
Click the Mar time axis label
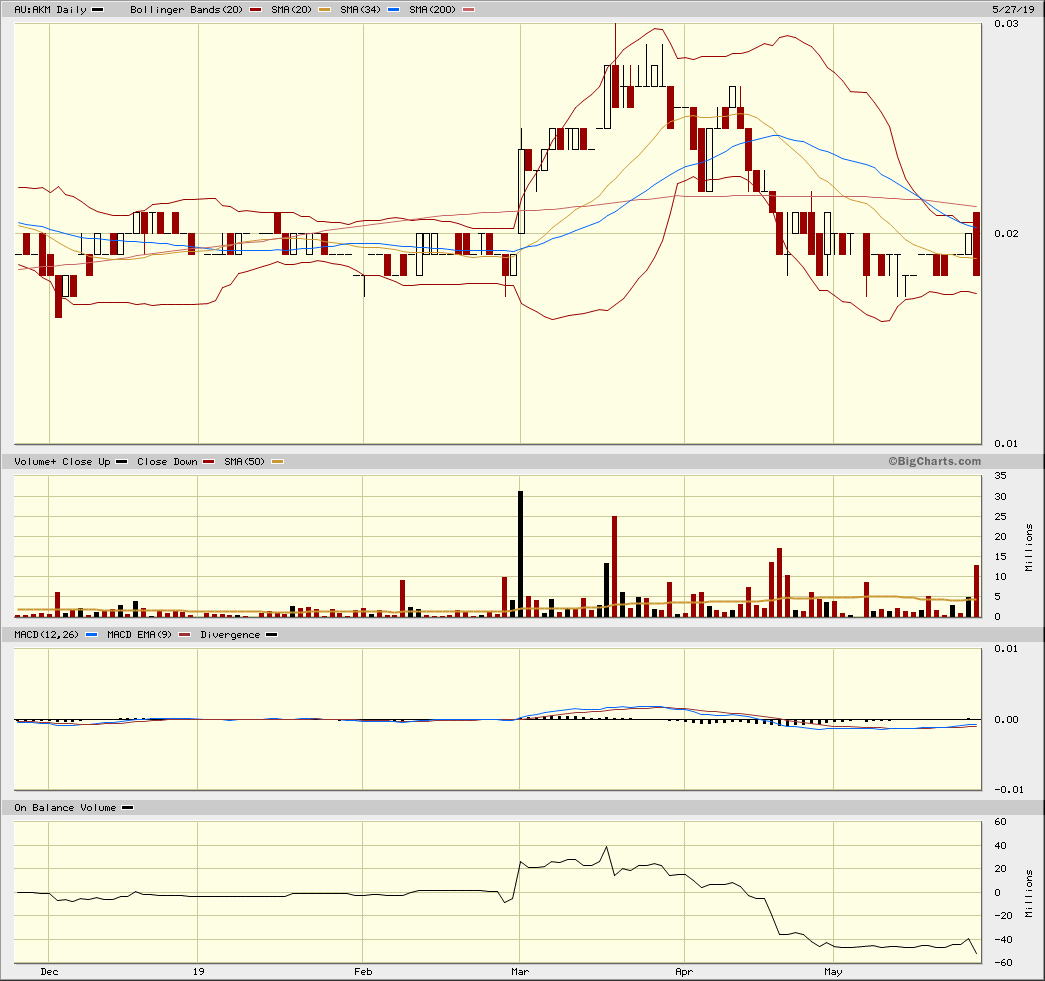520,972
